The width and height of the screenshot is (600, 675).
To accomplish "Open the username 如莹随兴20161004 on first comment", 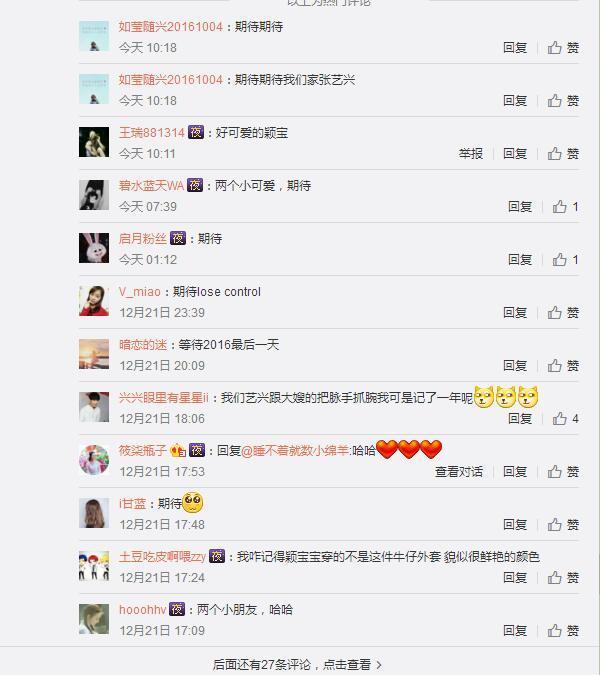I will click(x=171, y=27).
